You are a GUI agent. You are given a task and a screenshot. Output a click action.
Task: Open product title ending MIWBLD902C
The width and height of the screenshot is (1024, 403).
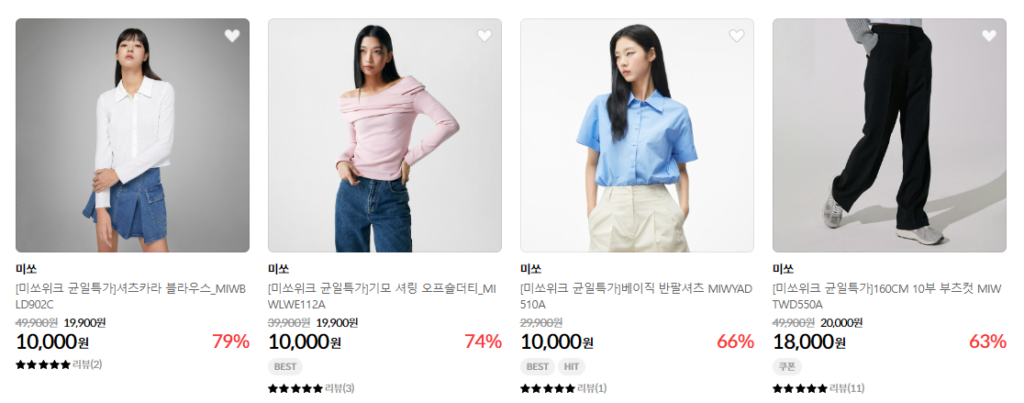[131, 297]
